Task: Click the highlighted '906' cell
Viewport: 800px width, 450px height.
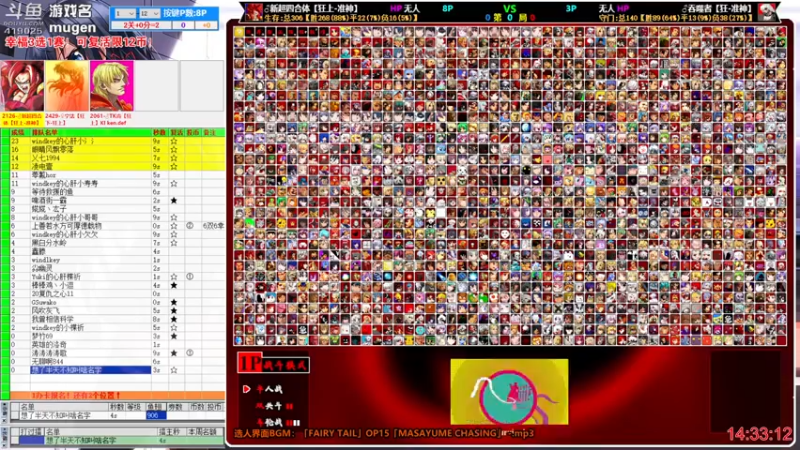Action: click(x=156, y=415)
